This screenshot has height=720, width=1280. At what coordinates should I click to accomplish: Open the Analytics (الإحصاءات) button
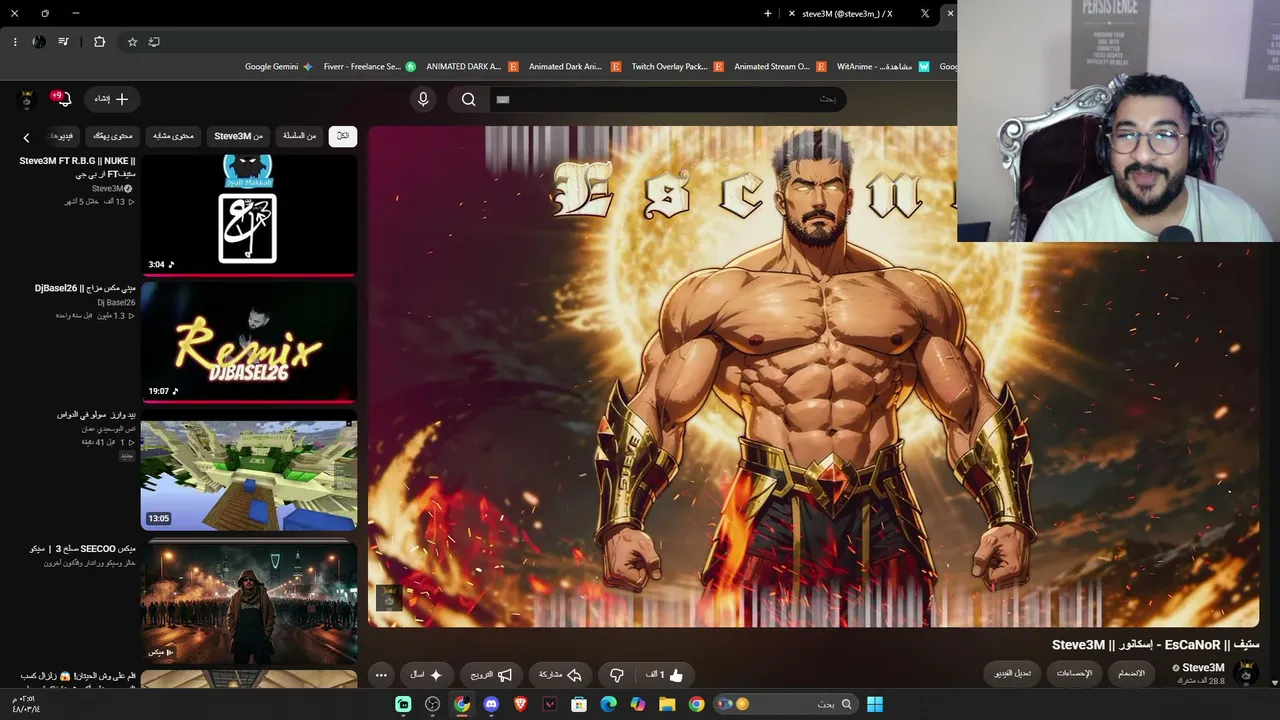tap(1075, 673)
